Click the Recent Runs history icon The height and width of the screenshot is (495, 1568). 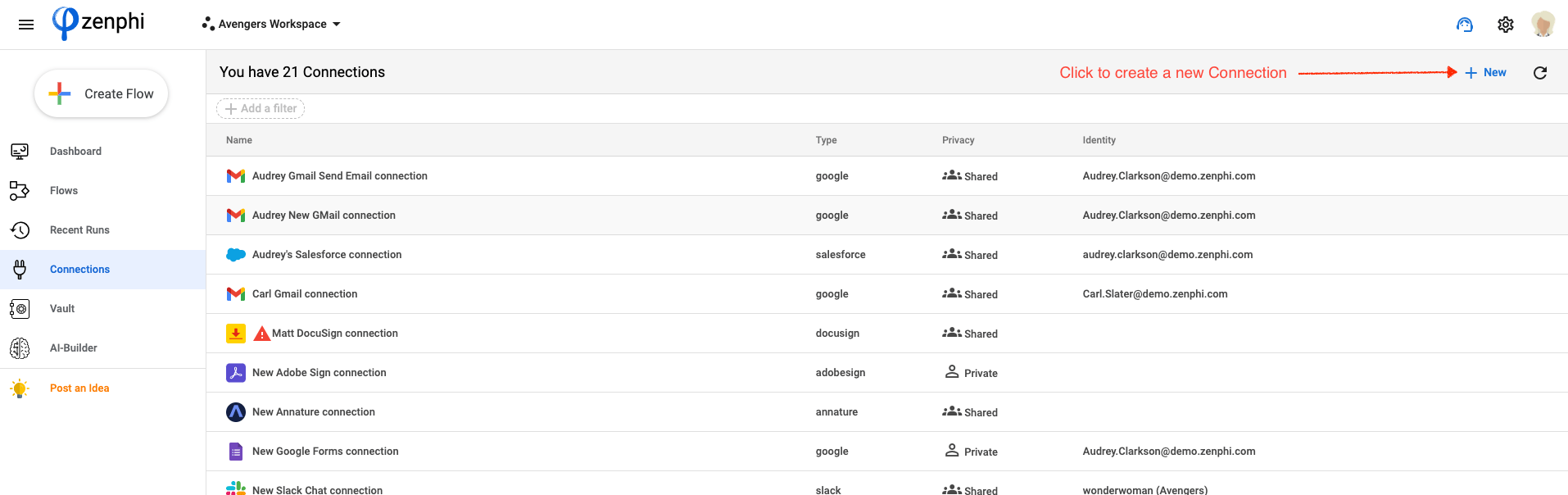20,229
